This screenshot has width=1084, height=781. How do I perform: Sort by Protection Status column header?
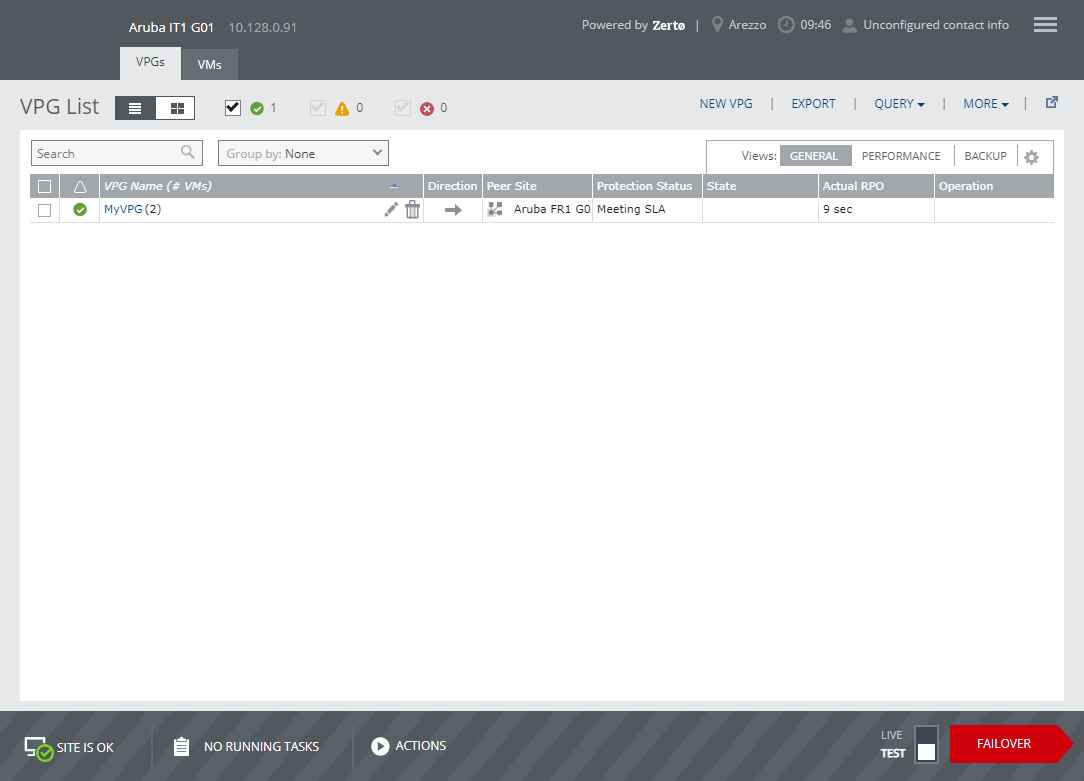pyautogui.click(x=647, y=187)
